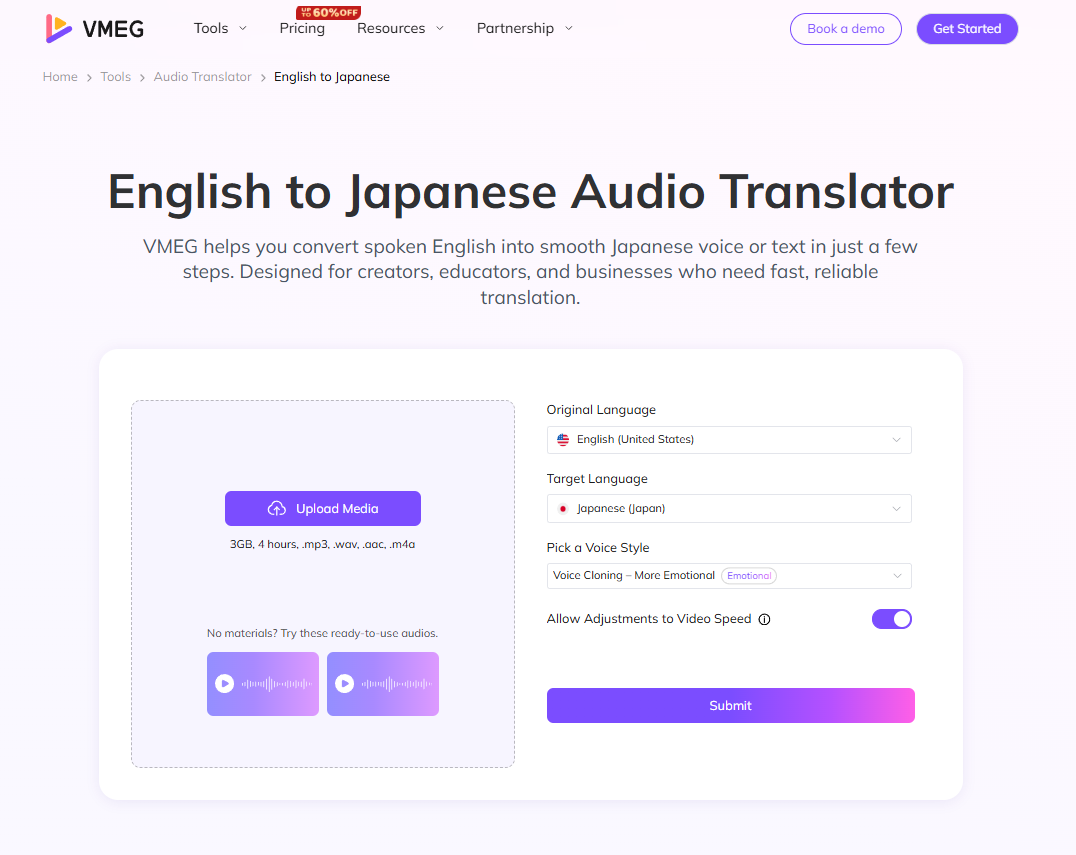Play the second sample audio

tap(344, 683)
